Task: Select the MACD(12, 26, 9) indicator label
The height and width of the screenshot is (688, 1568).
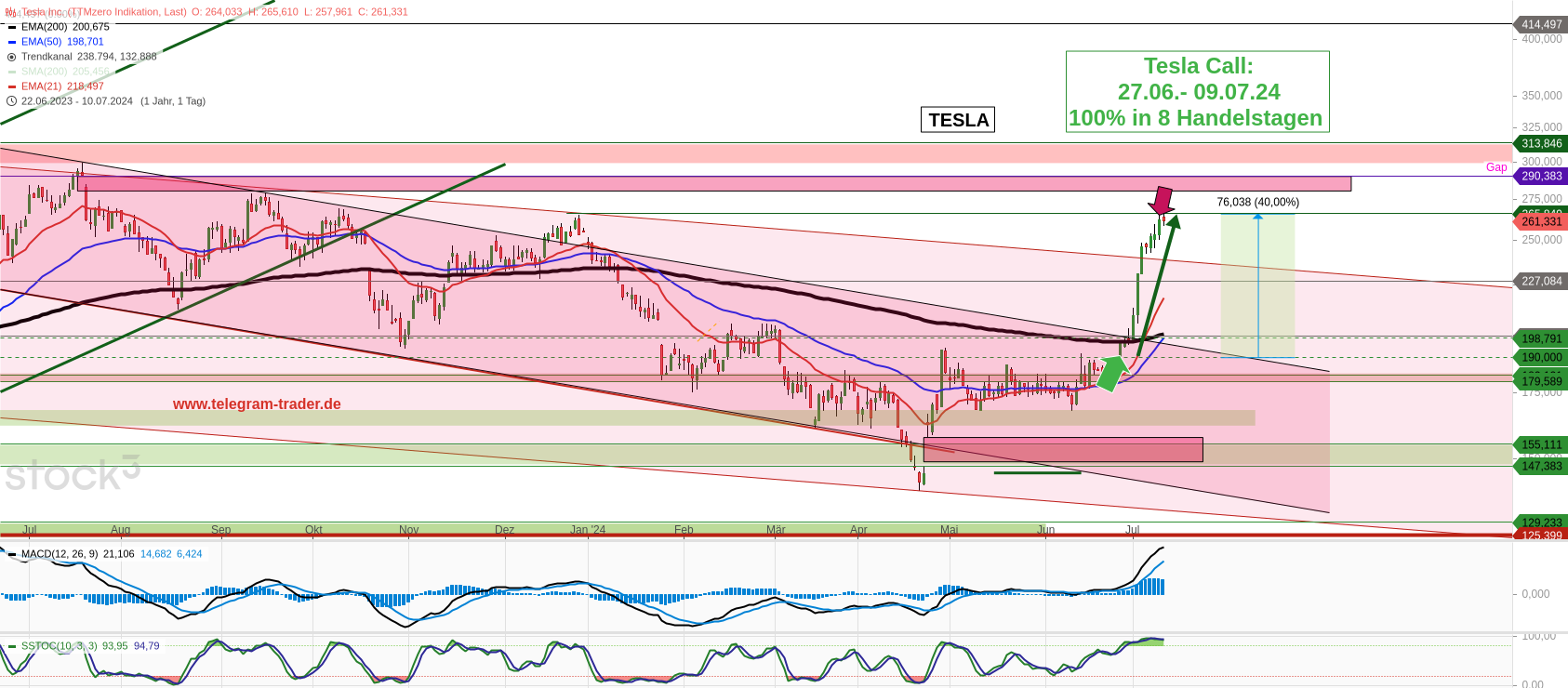Action: tap(60, 554)
